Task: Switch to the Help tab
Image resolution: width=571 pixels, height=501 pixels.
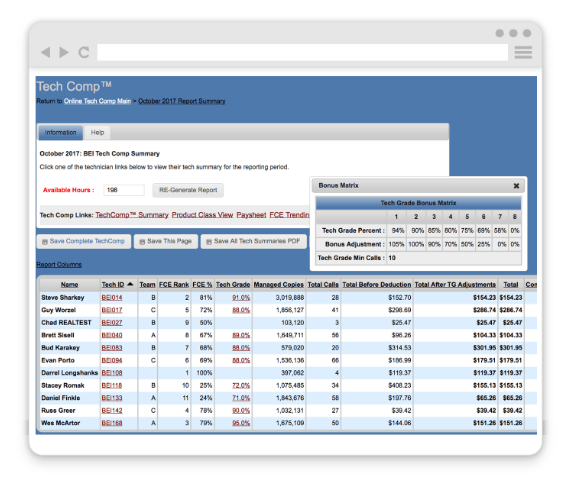Action: coord(97,133)
